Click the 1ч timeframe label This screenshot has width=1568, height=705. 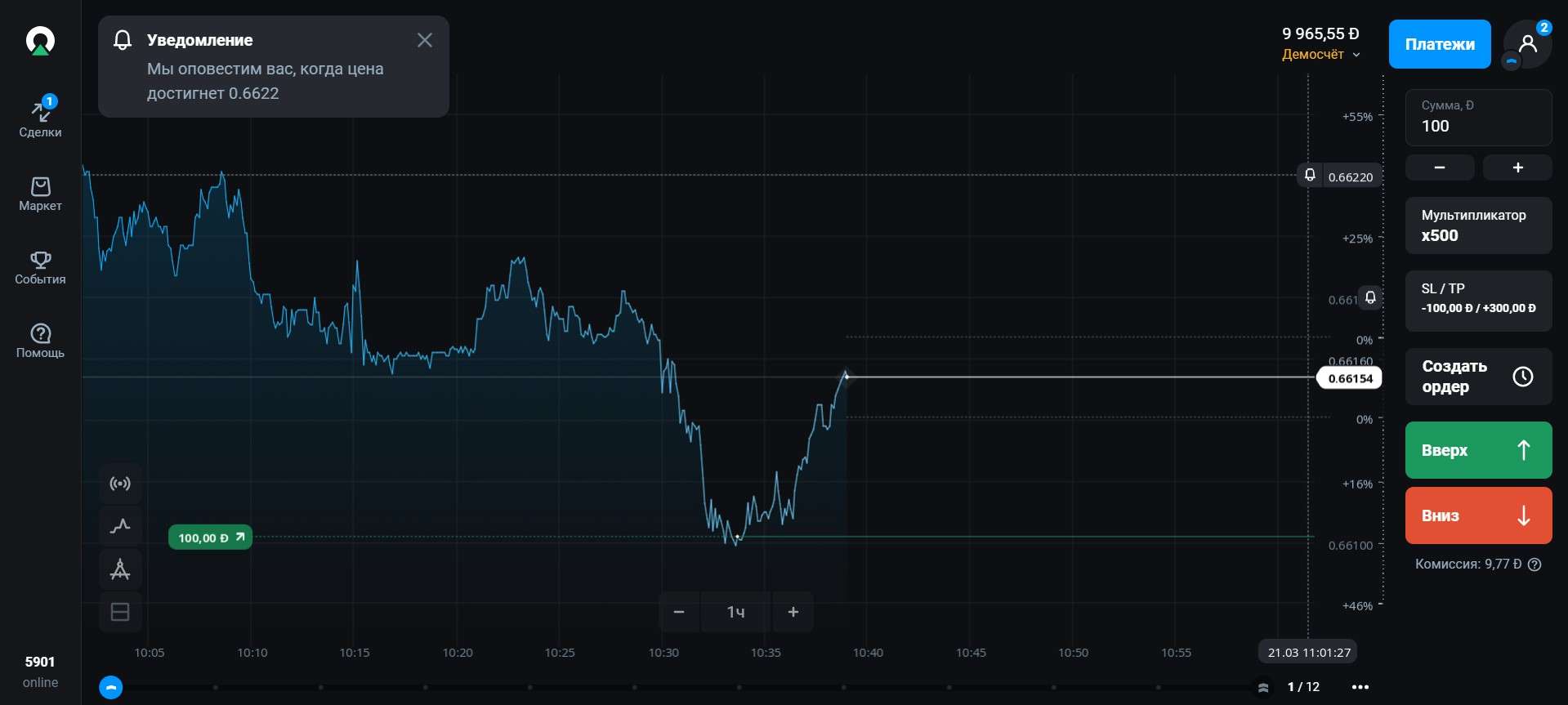pos(735,612)
